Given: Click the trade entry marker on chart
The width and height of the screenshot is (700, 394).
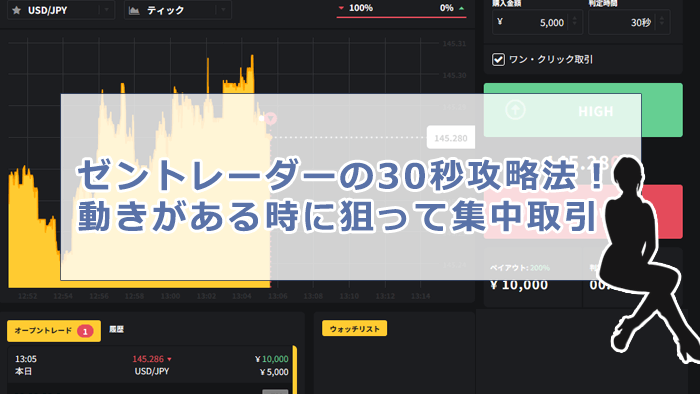Looking at the screenshot, I should [x=271, y=118].
